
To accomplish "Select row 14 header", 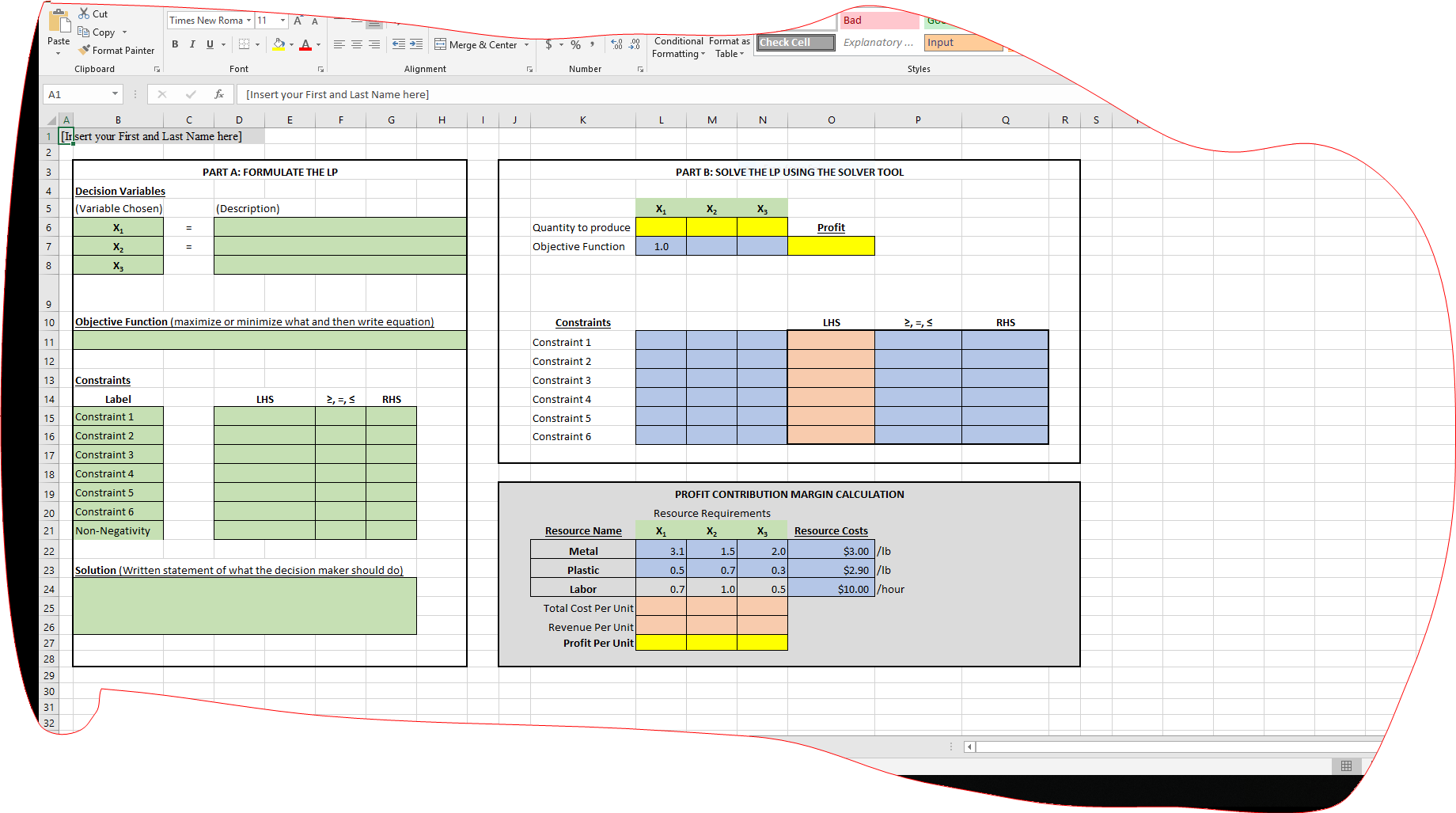I will (49, 400).
